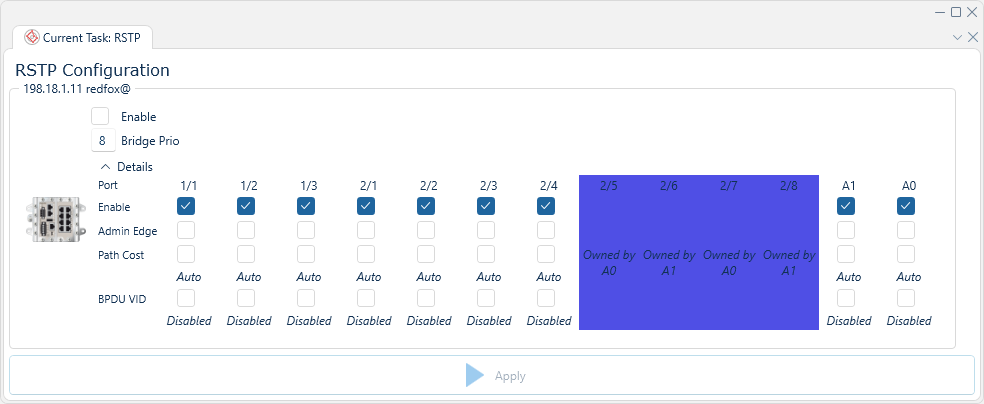The image size is (984, 404).
Task: Close the application window
Action: pos(972,12)
